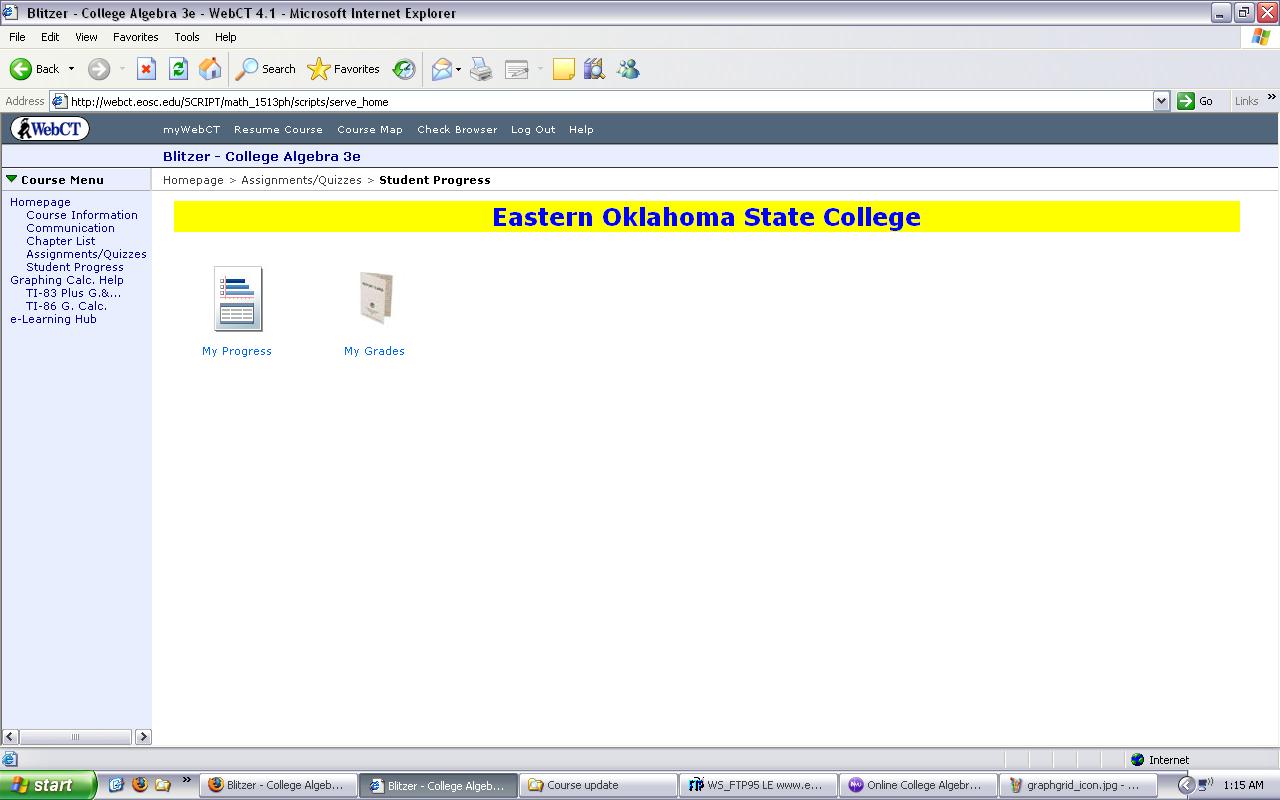1280x800 pixels.
Task: Click Resume Course in WebCT bar
Action: pos(278,129)
